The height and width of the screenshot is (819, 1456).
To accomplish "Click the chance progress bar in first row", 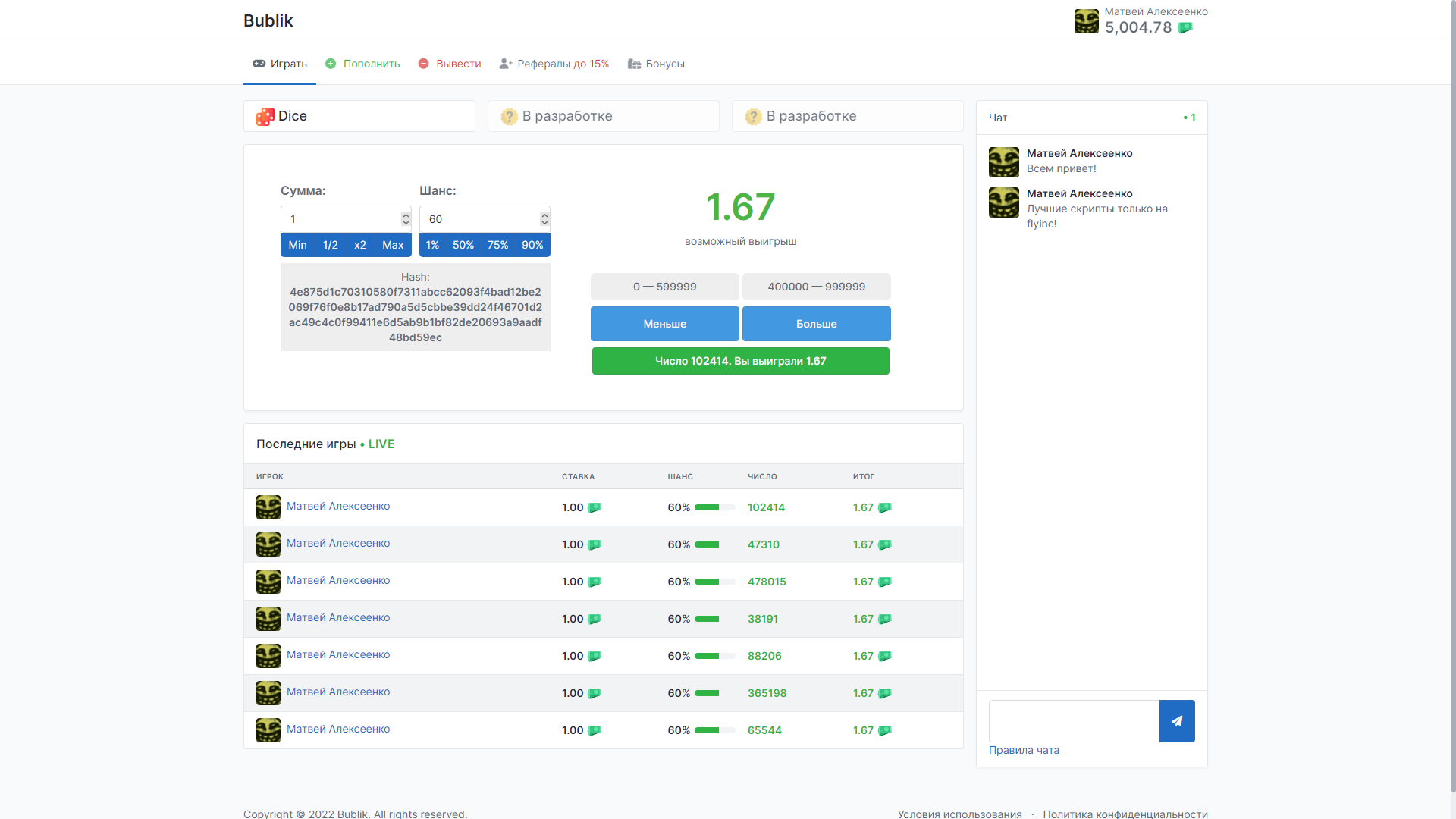I will point(714,507).
